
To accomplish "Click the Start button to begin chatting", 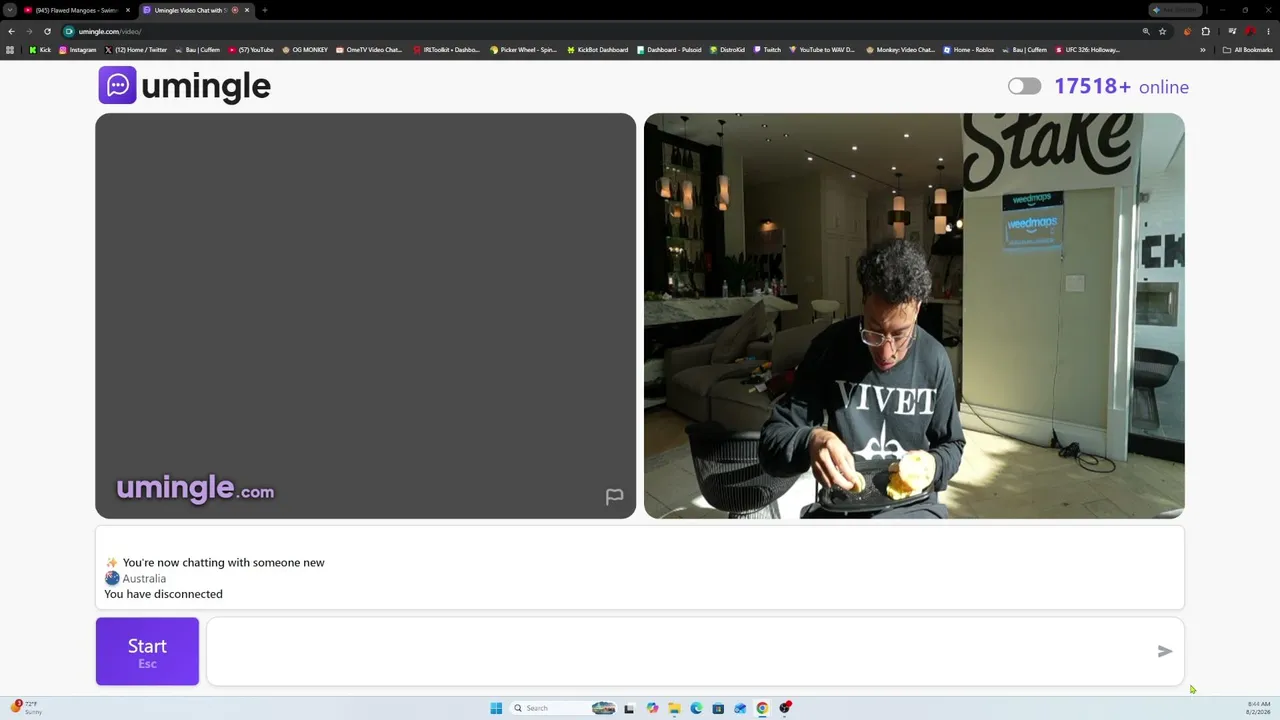I will [x=147, y=651].
